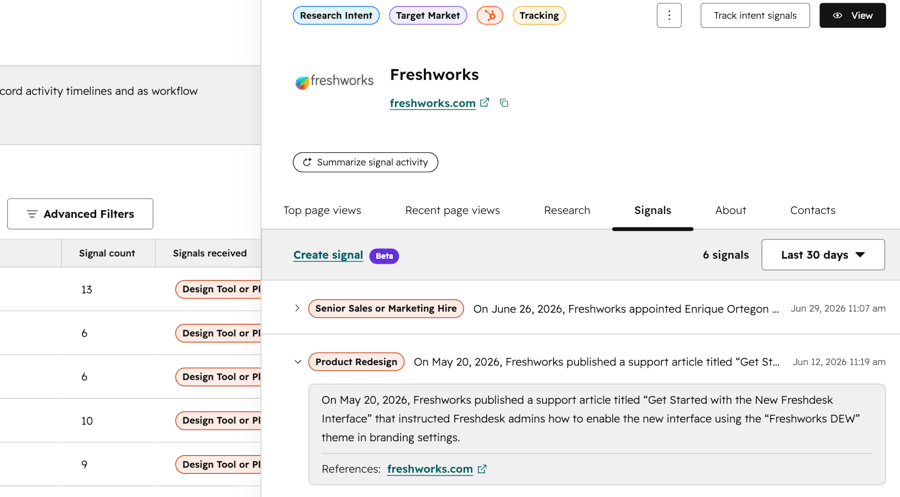Click the signal count cell showing 13
The width and height of the screenshot is (900, 497).
87,289
